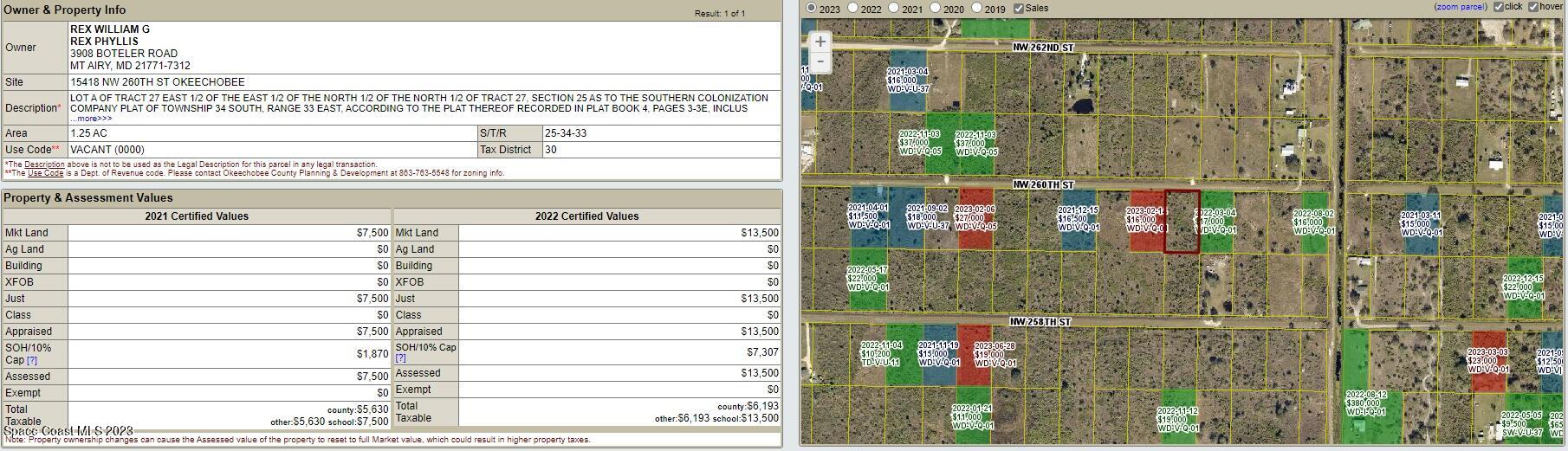The image size is (1568, 451).
Task: Zoom out on the parcel map
Action: 820,61
